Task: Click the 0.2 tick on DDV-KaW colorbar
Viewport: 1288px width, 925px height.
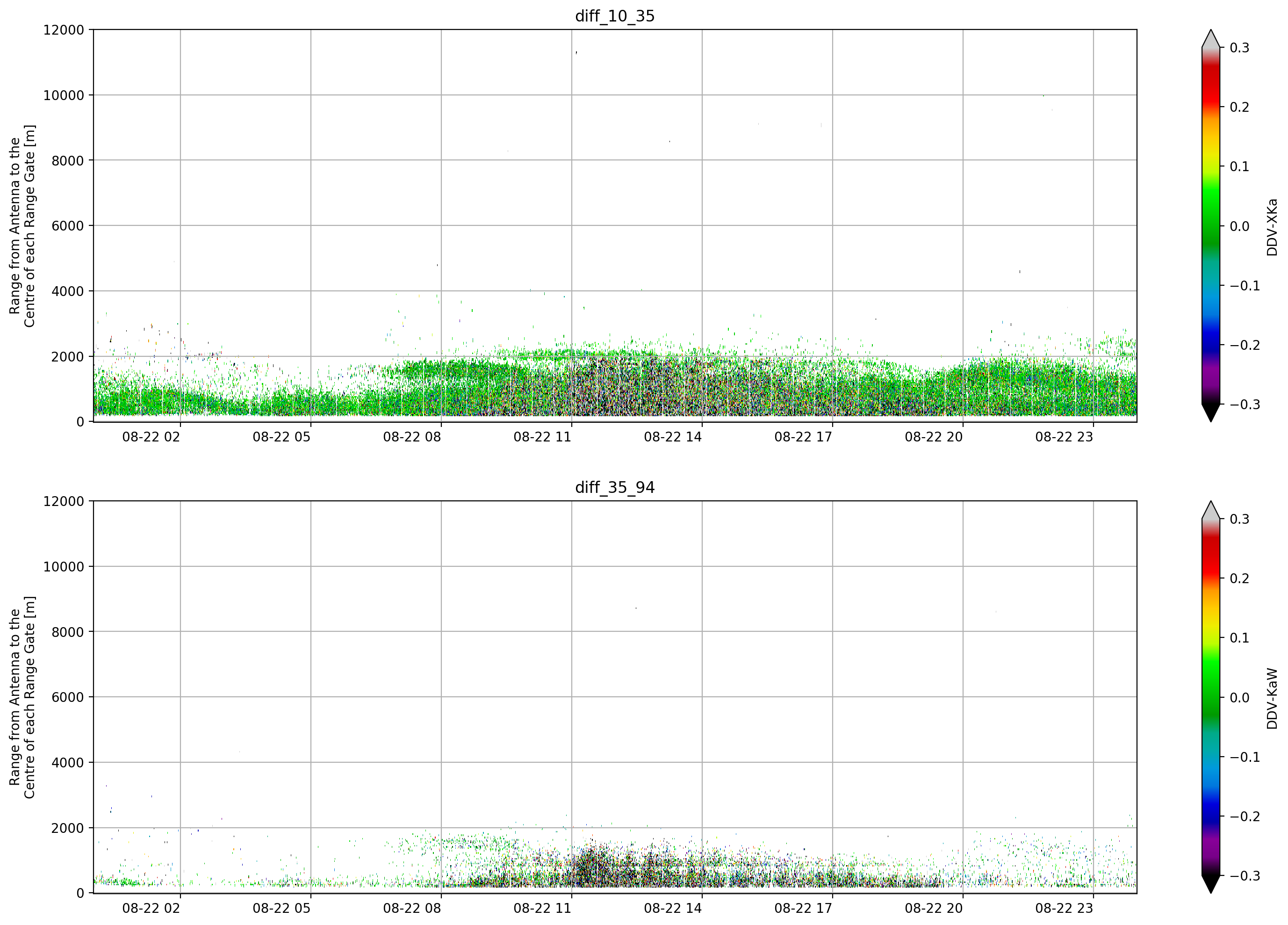Action: tap(1240, 579)
